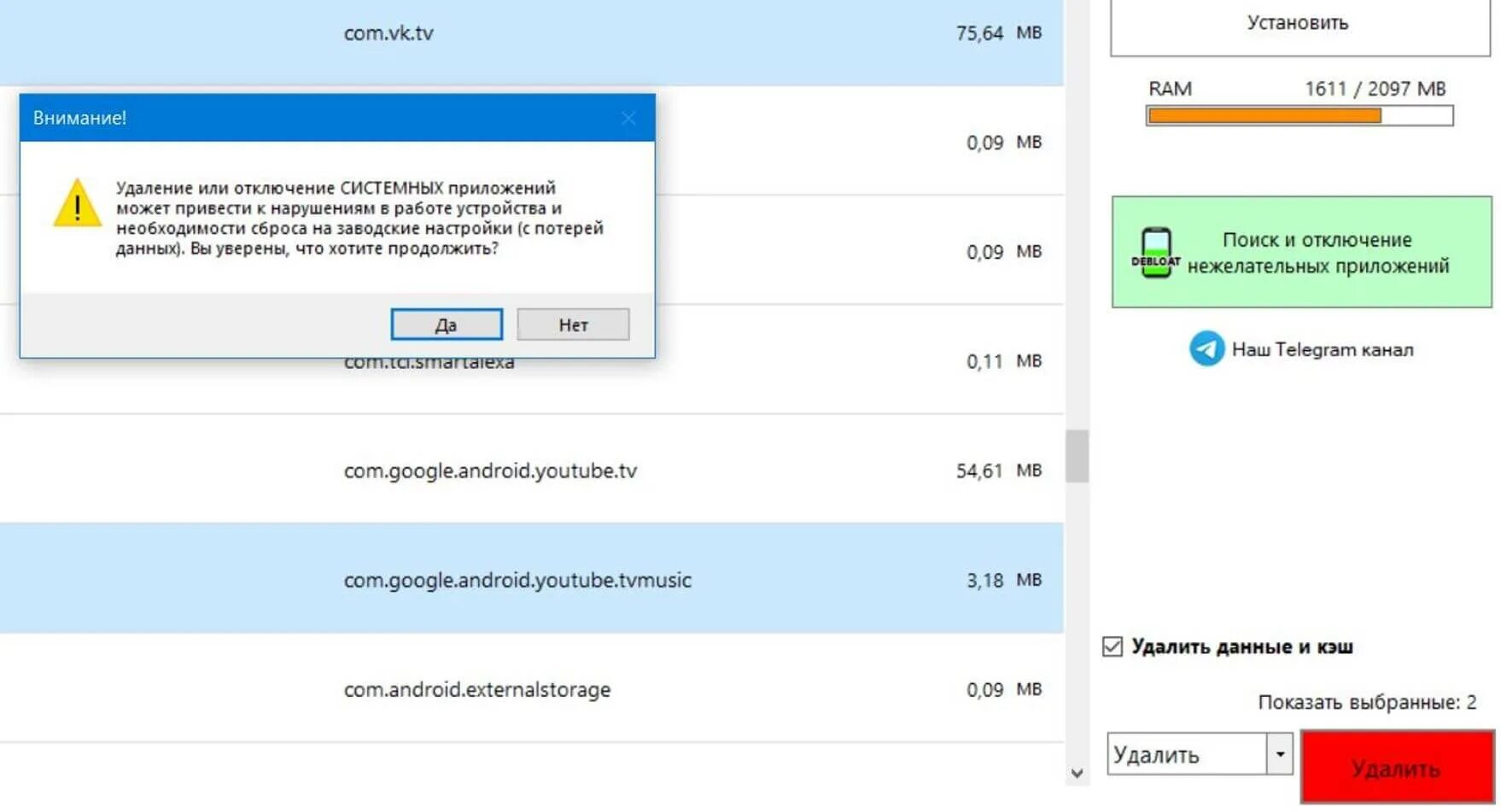The height and width of the screenshot is (812, 1501).
Task: Click the warning triangle icon in dialog
Action: click(77, 202)
